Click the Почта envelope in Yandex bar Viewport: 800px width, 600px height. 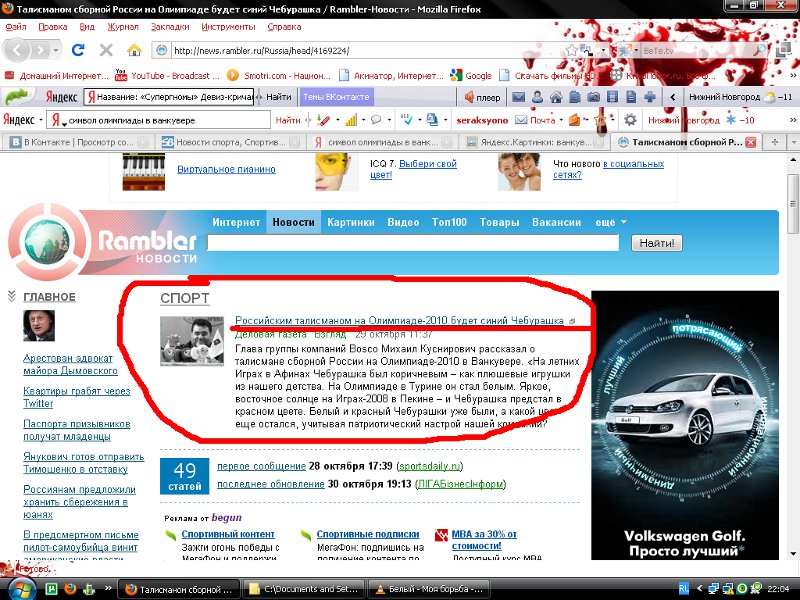pos(535,120)
